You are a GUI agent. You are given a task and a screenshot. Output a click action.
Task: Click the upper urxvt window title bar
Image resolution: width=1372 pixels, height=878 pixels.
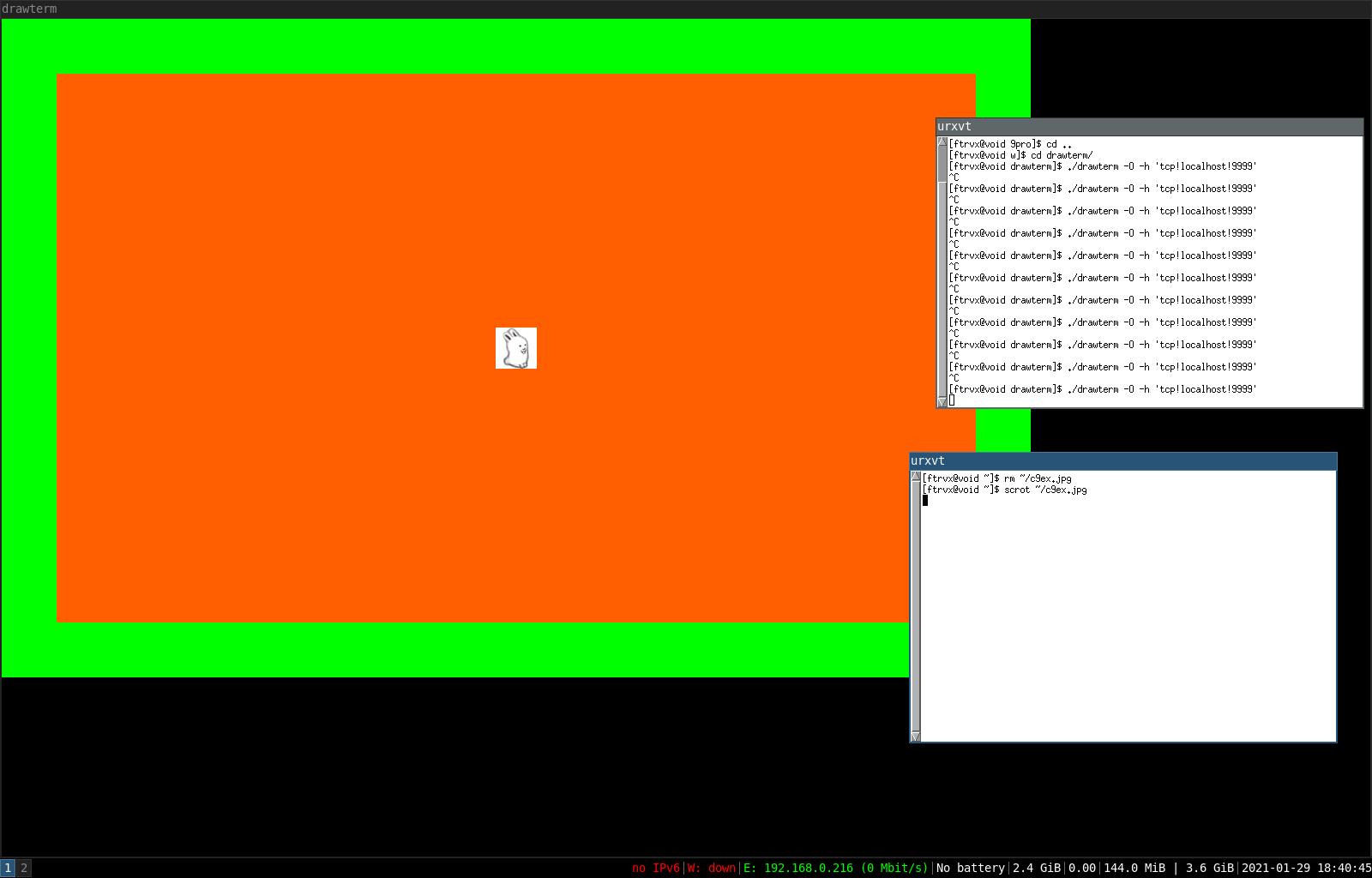1149,127
